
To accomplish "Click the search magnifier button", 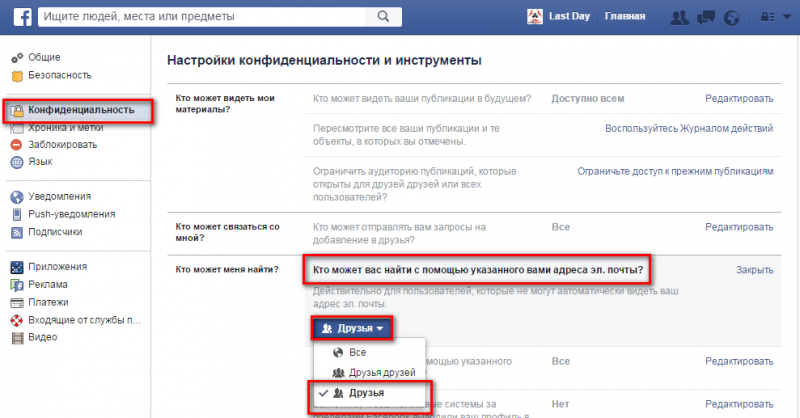I will pos(383,16).
